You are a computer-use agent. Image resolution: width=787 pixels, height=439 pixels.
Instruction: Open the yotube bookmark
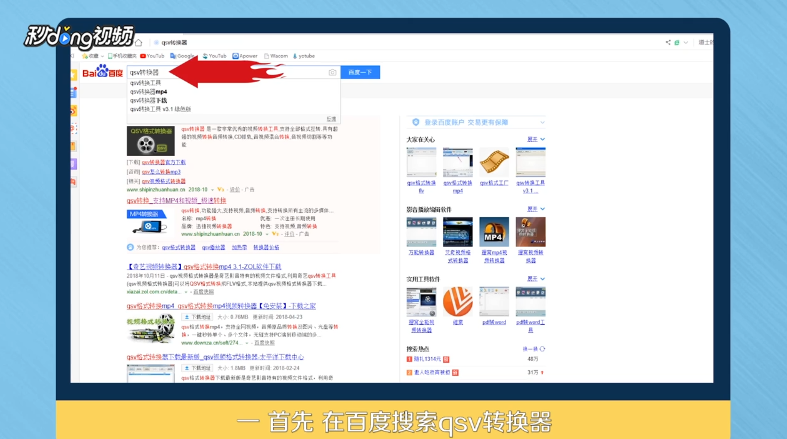click(304, 56)
